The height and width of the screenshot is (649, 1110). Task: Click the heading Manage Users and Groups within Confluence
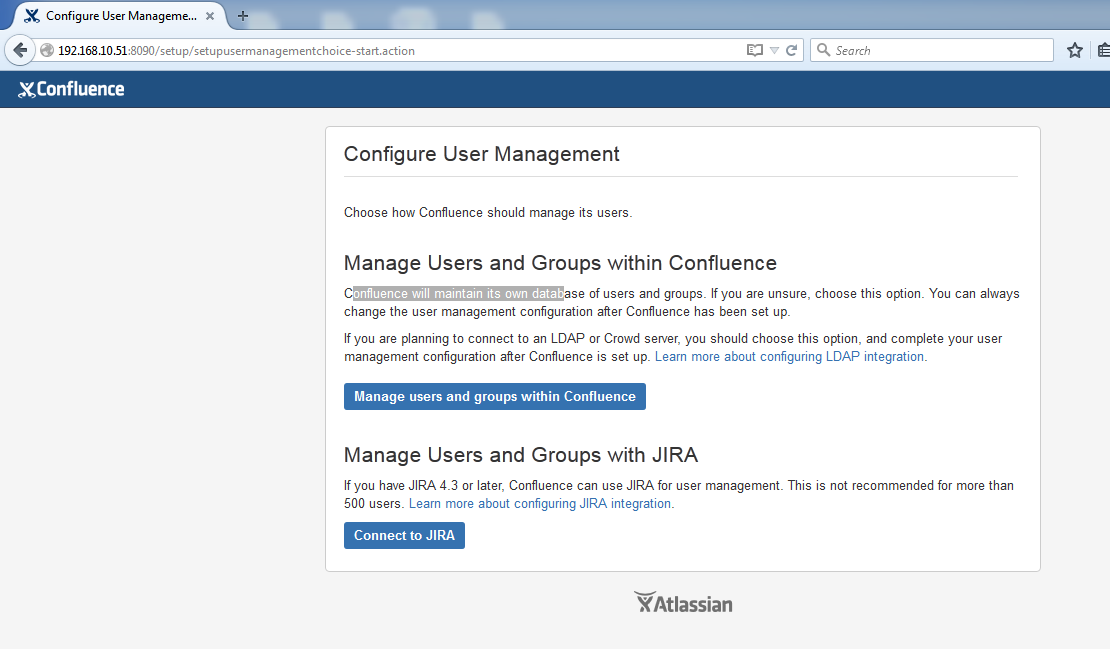[560, 263]
